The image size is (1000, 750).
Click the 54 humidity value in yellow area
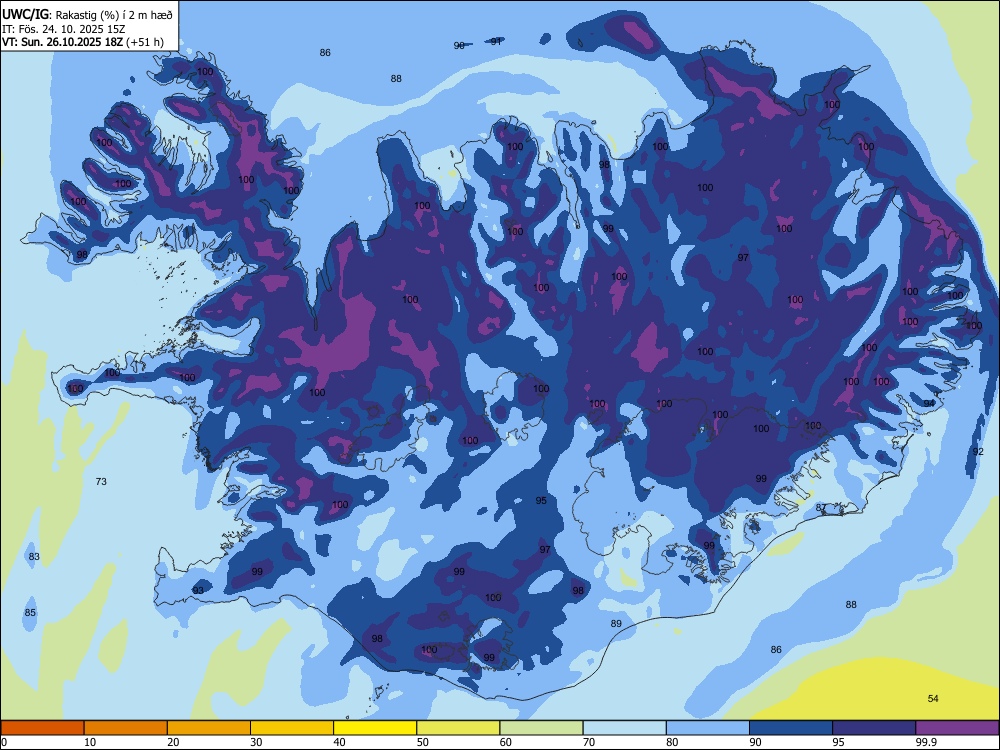pos(933,698)
